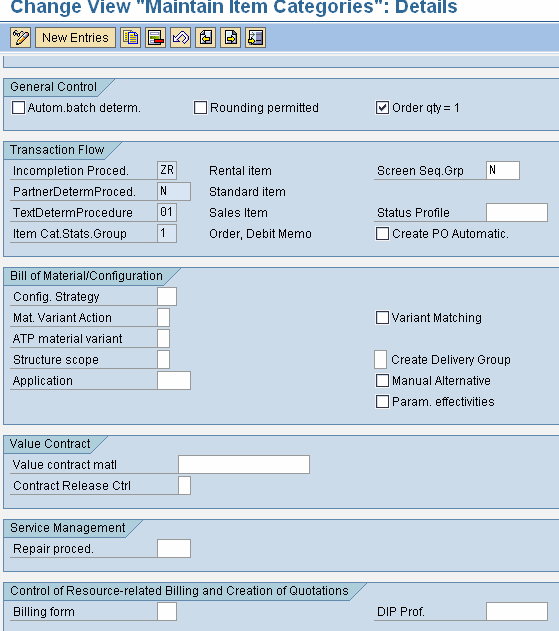
Task: Uncheck the Order qty = 1 checkbox
Action: point(382,108)
